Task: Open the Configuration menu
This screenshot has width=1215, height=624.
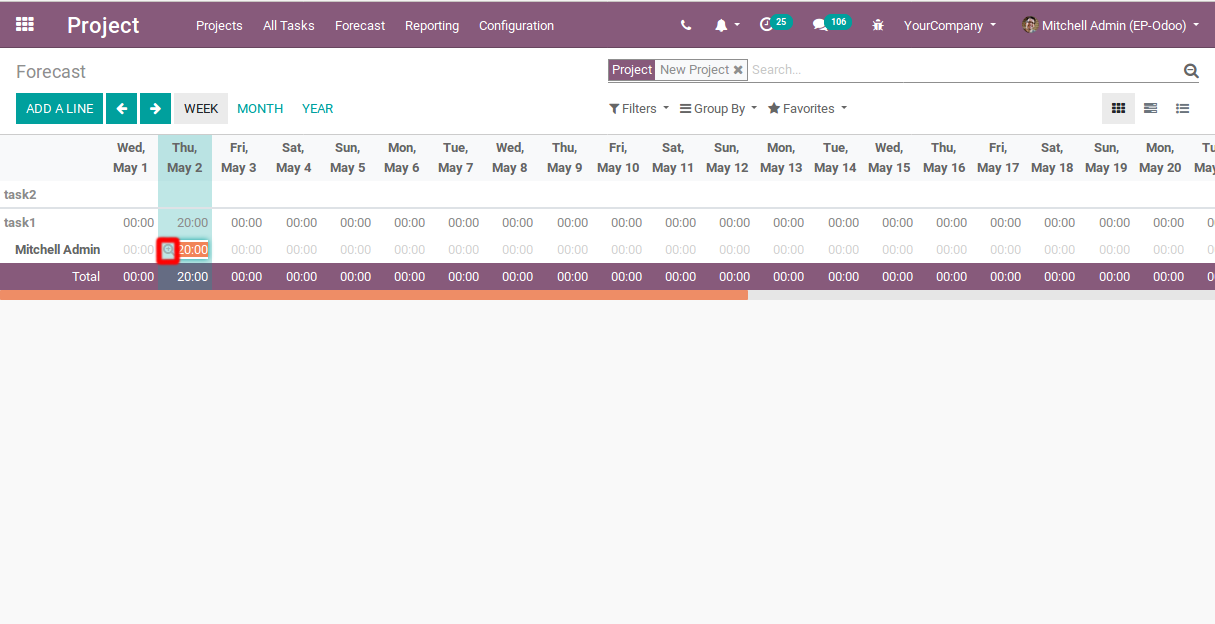Action: [516, 25]
